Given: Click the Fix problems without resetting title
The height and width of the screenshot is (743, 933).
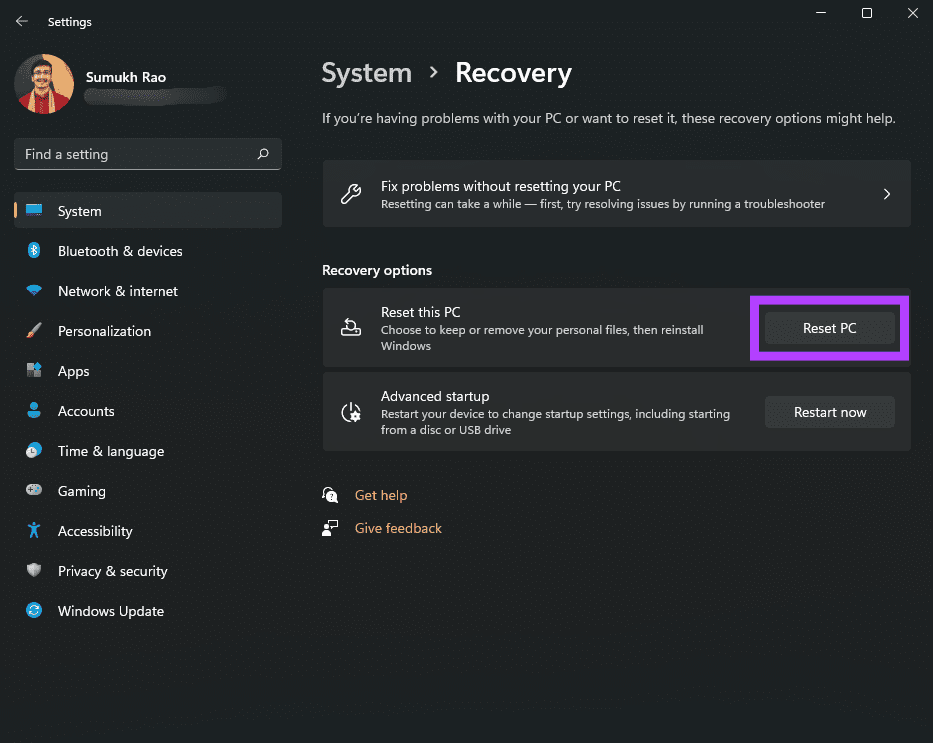Looking at the screenshot, I should click(x=500, y=186).
